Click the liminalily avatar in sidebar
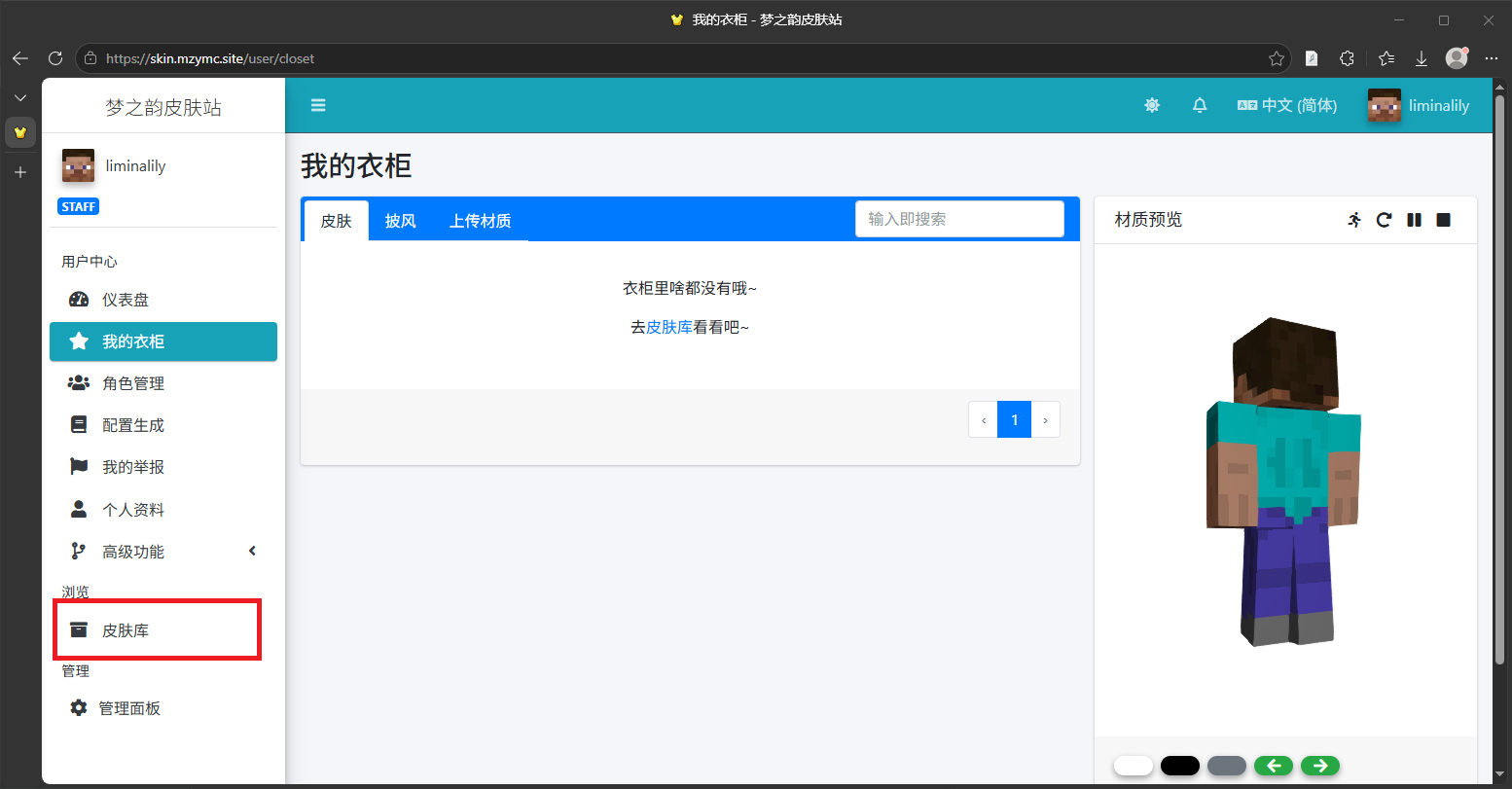Image resolution: width=1512 pixels, height=789 pixels. pos(78,165)
